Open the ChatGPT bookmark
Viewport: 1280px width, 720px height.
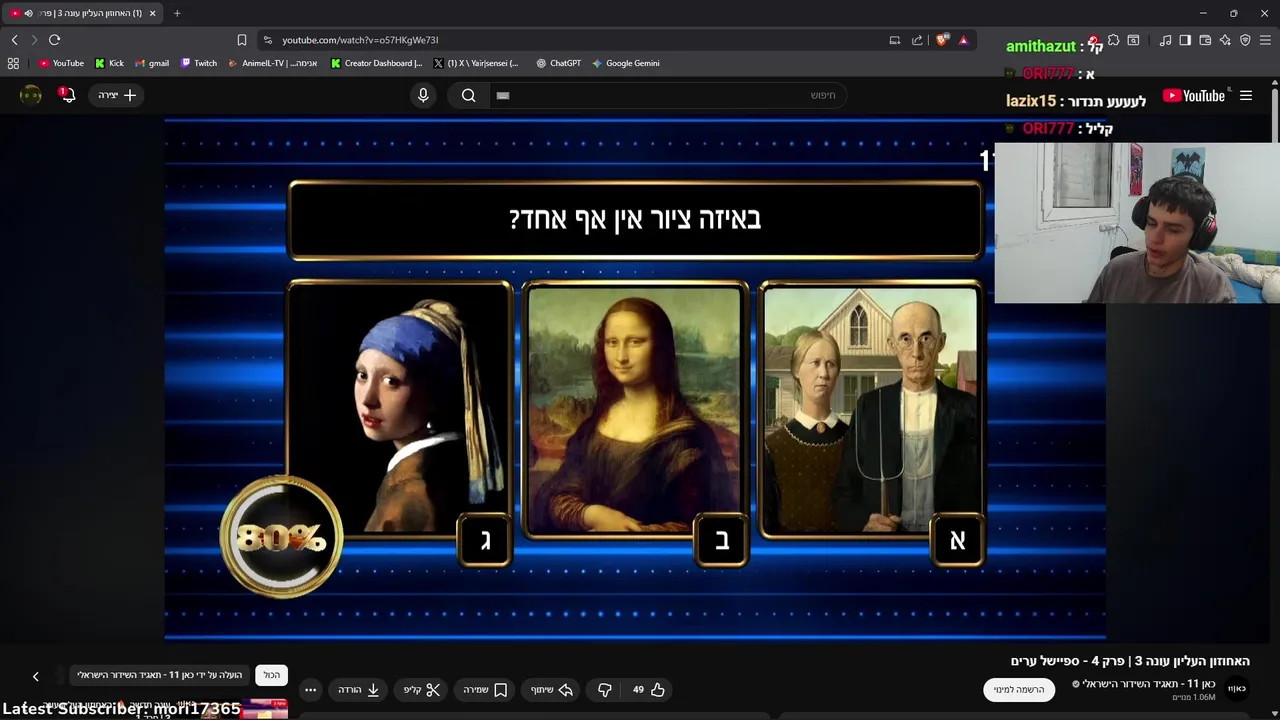click(558, 63)
